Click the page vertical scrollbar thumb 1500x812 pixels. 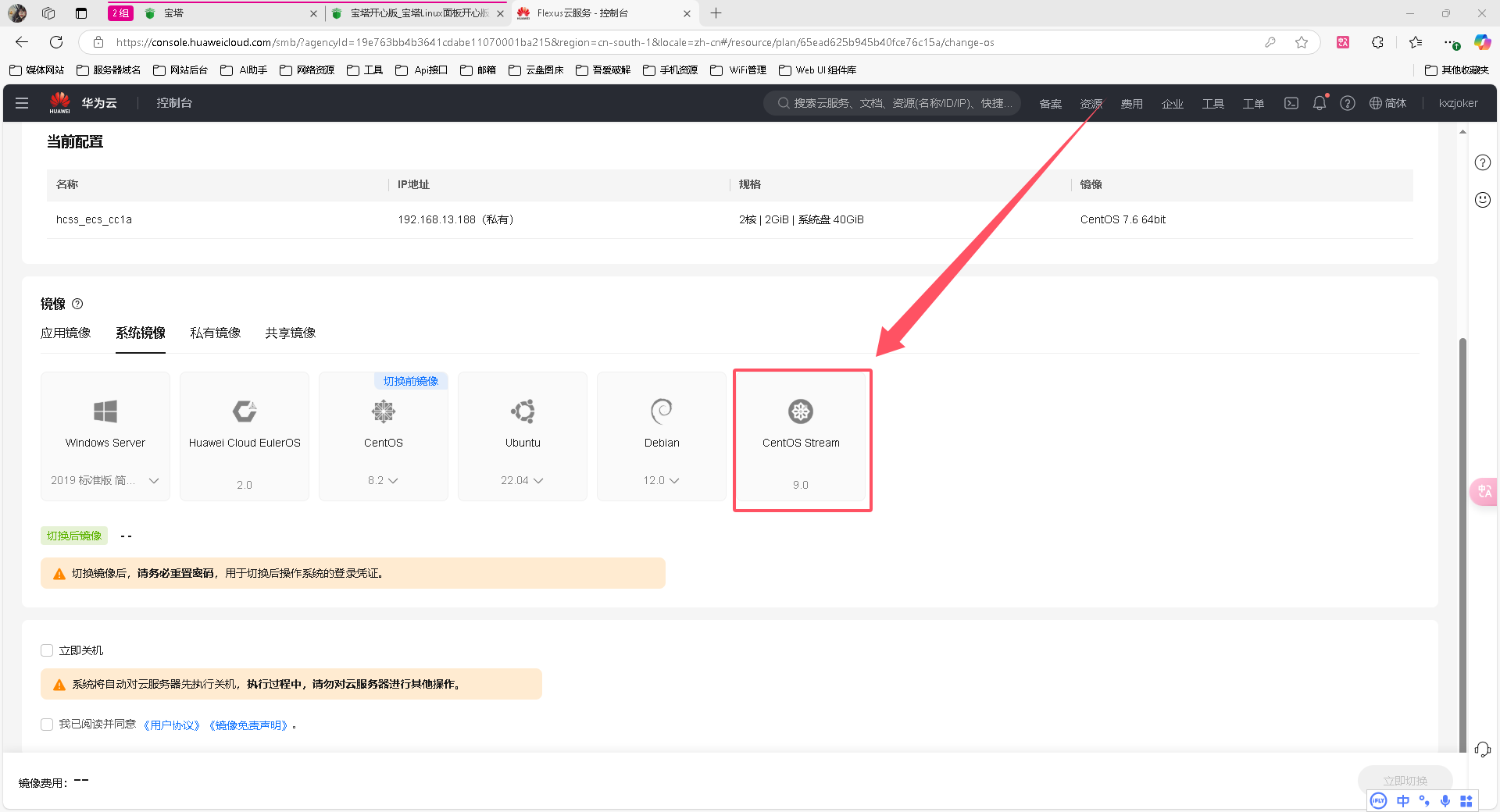click(1462, 544)
